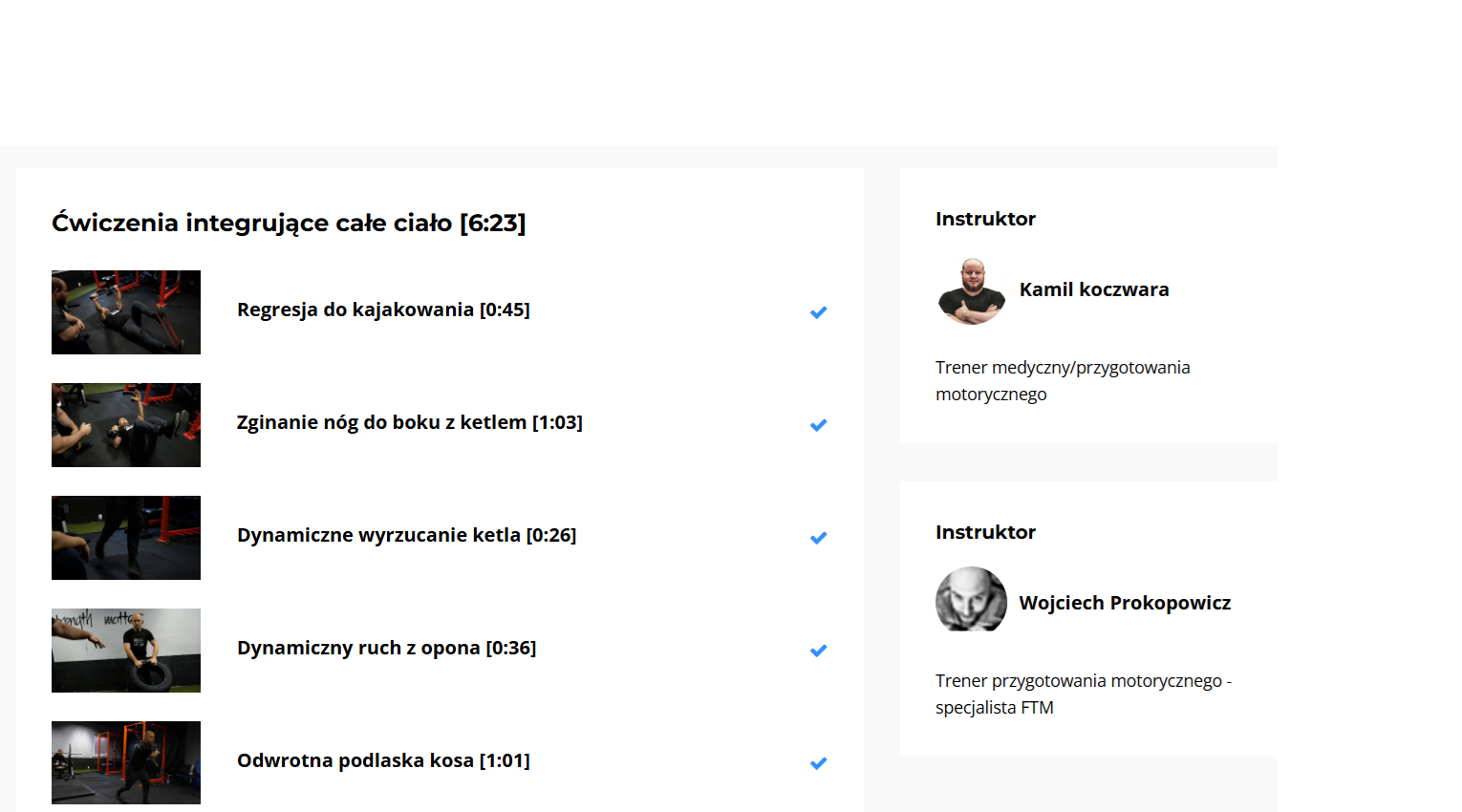This screenshot has width=1462, height=812.
Task: Click Wojciech Prokopowicz's avatar image
Action: pos(971,600)
